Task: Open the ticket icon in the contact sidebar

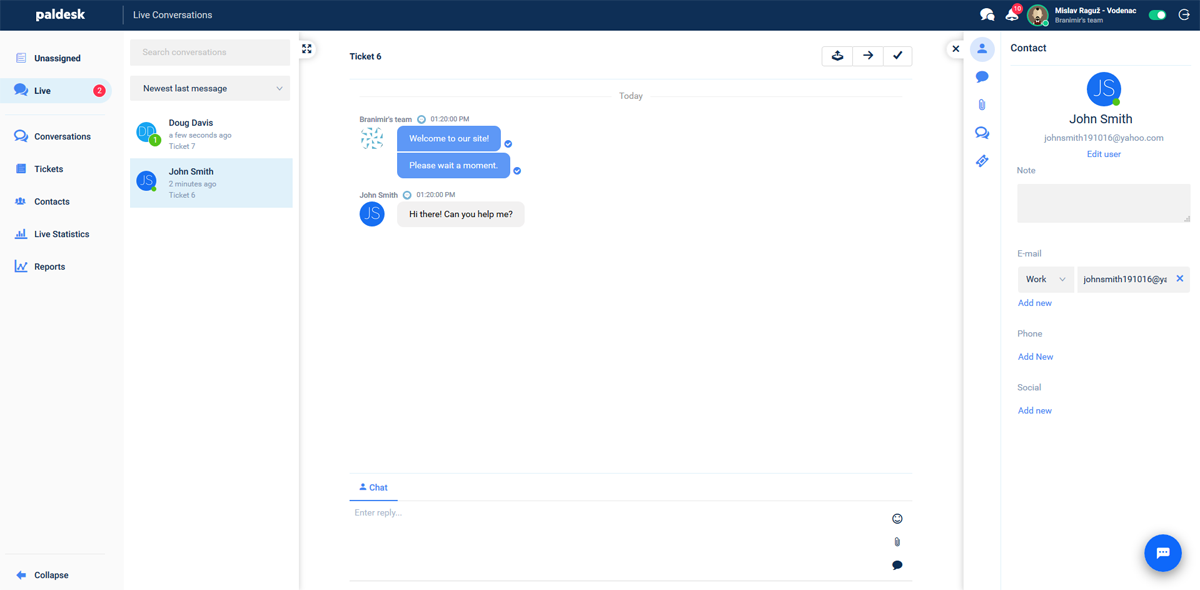Action: point(982,161)
